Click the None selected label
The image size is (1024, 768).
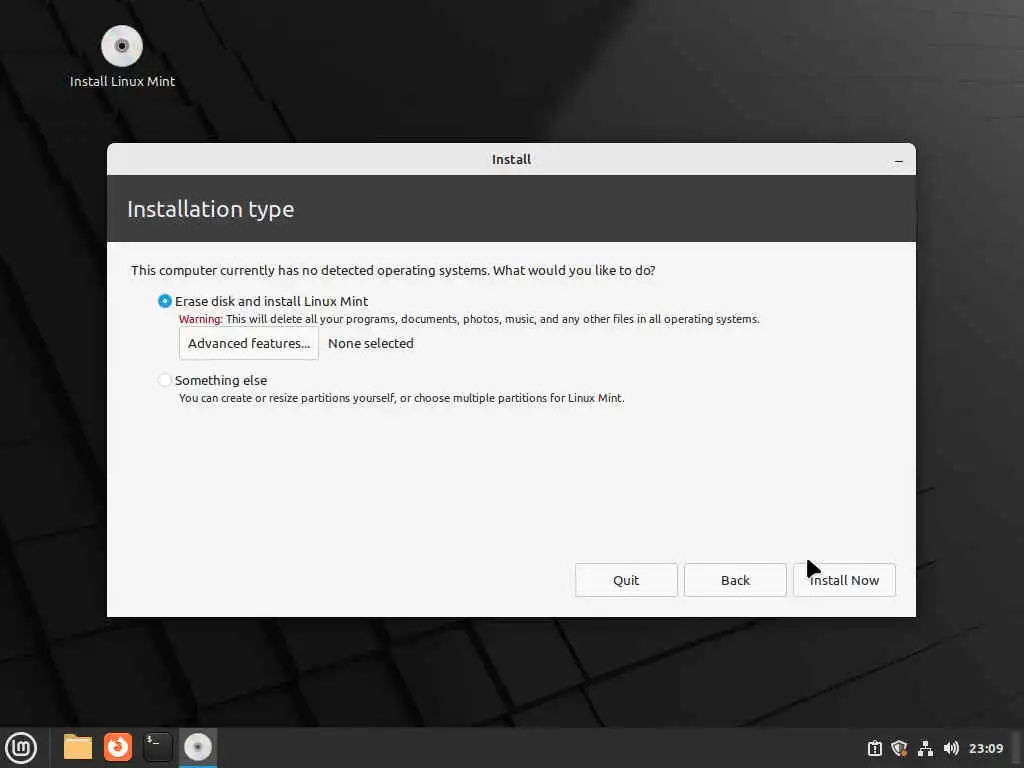[x=371, y=344]
